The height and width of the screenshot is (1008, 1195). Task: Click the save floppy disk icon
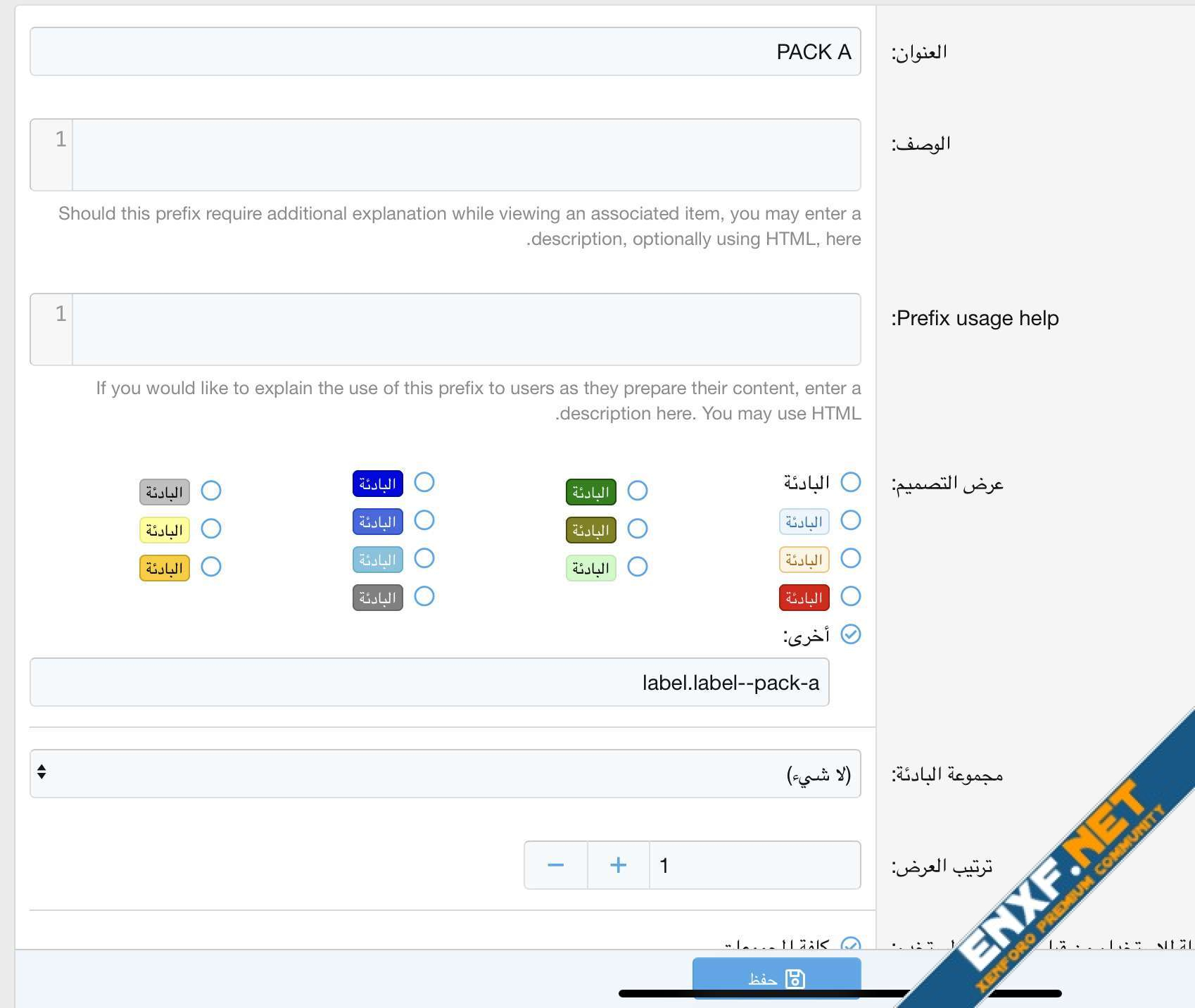pos(795,978)
